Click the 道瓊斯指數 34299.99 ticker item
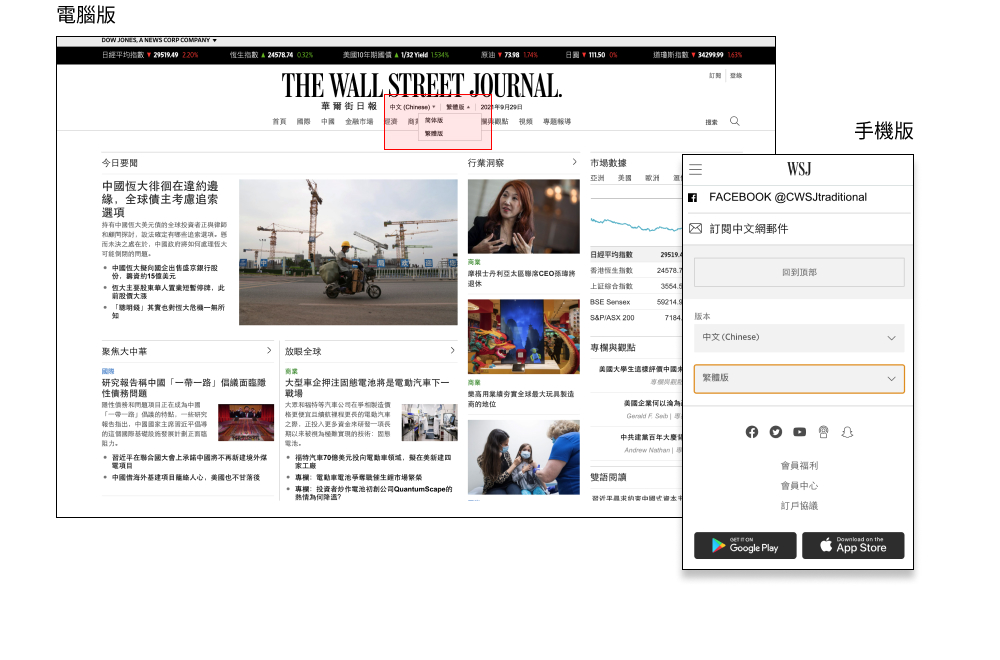The width and height of the screenshot is (1000, 660). [x=697, y=55]
